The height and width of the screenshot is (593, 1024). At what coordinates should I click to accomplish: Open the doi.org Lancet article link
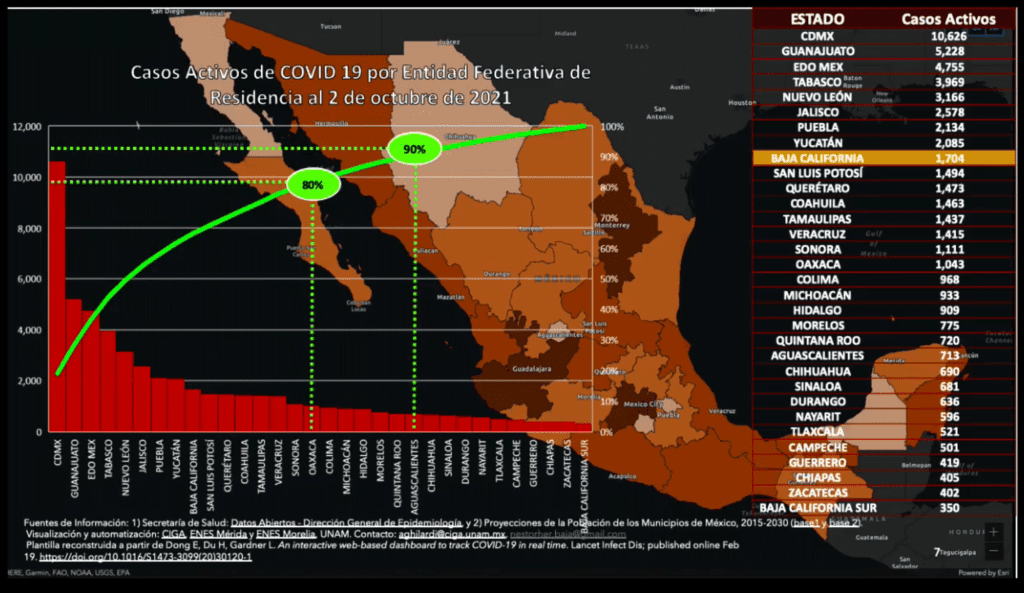[x=145, y=556]
